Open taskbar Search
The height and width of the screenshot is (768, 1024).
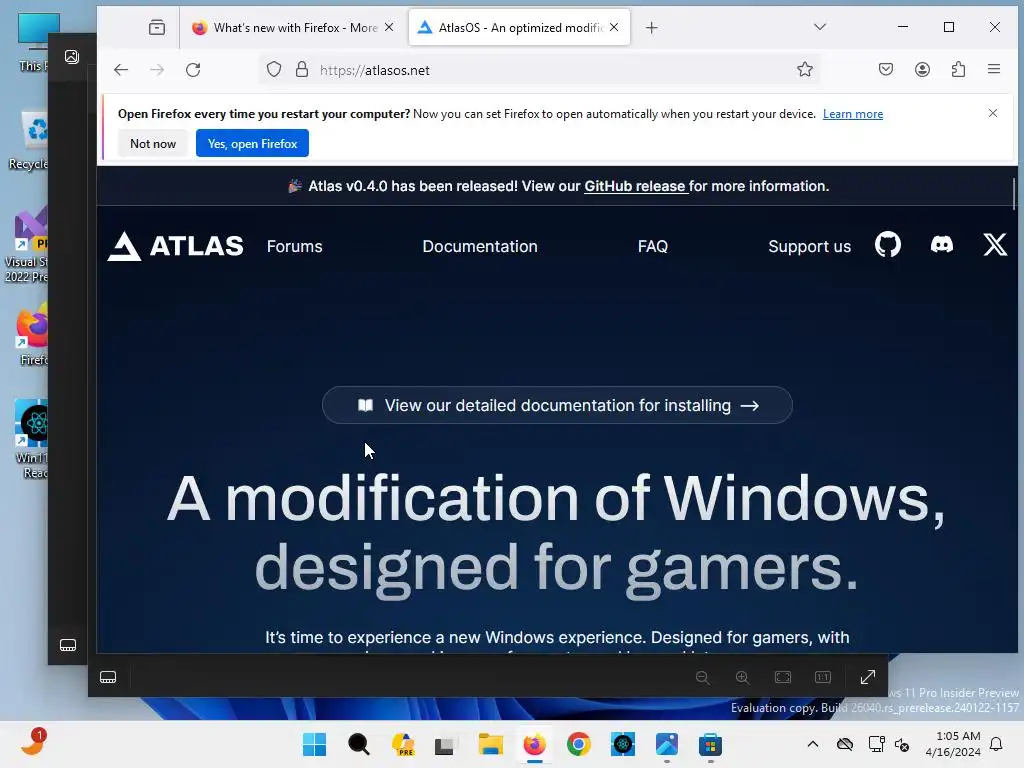(359, 744)
